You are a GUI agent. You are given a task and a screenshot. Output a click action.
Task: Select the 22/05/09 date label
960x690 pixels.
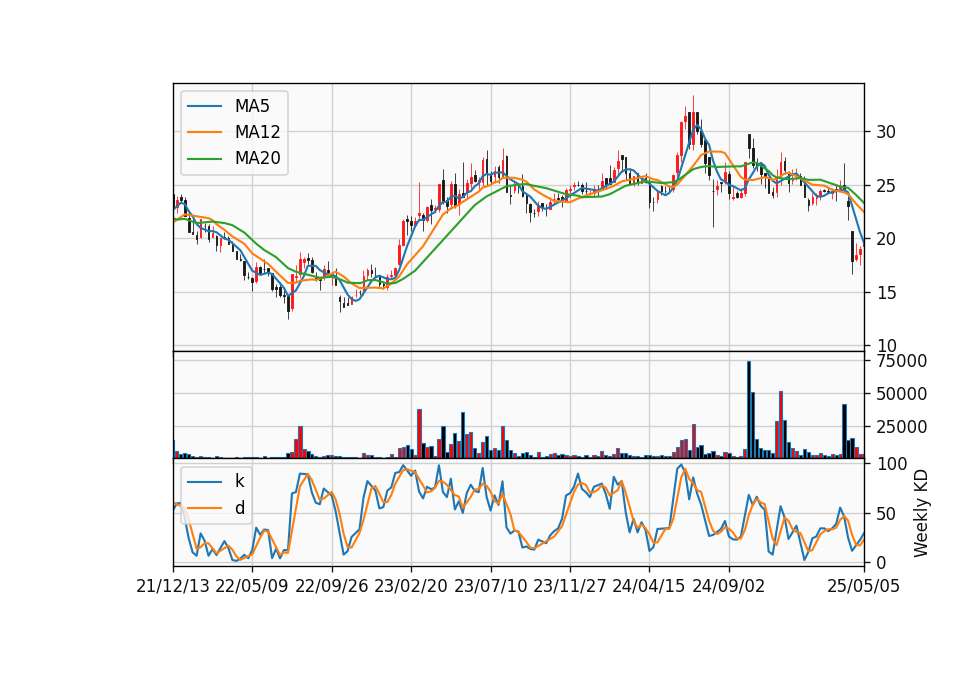[252, 586]
